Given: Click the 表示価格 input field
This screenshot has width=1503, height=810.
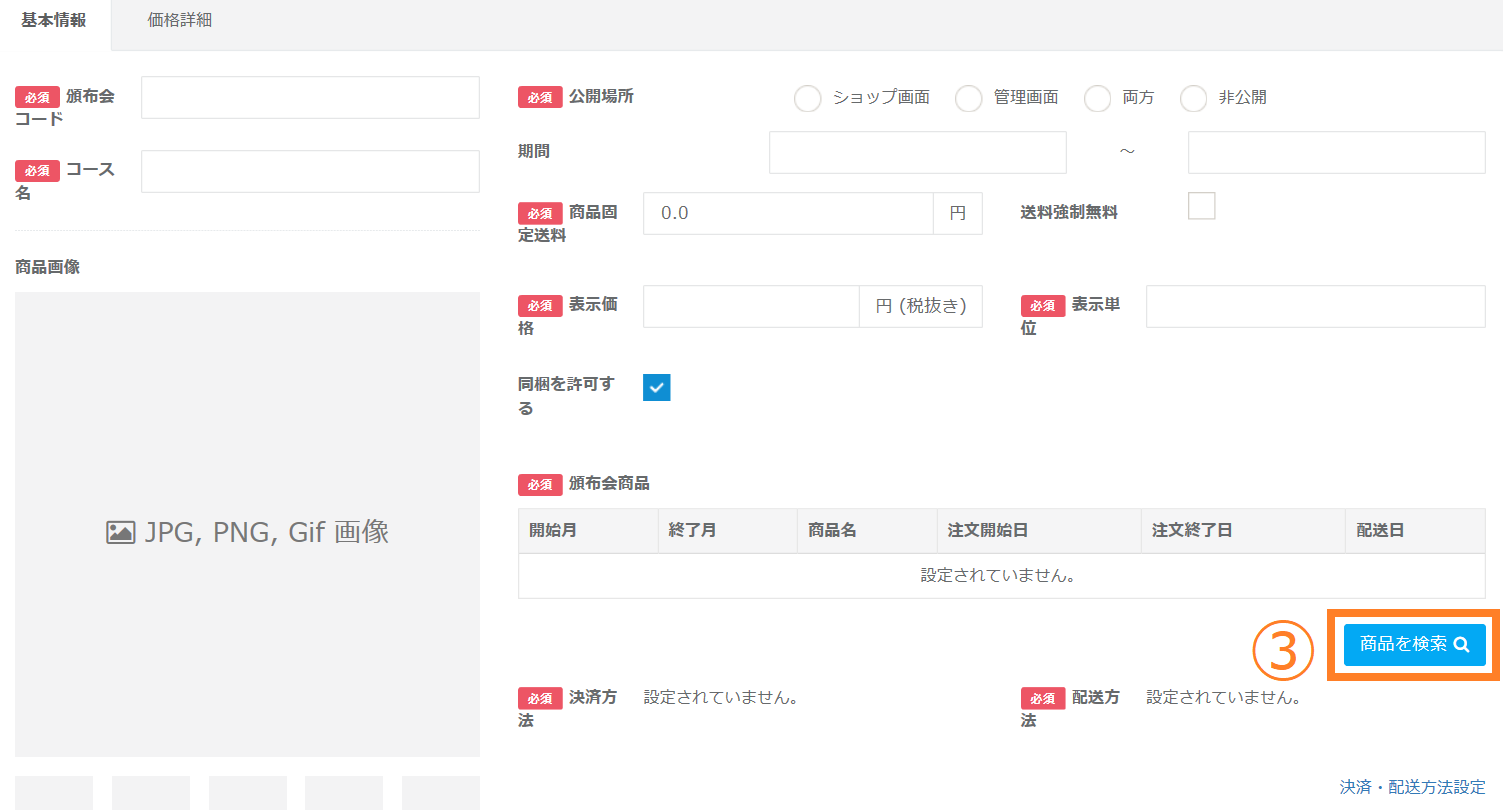Looking at the screenshot, I should pyautogui.click(x=750, y=306).
